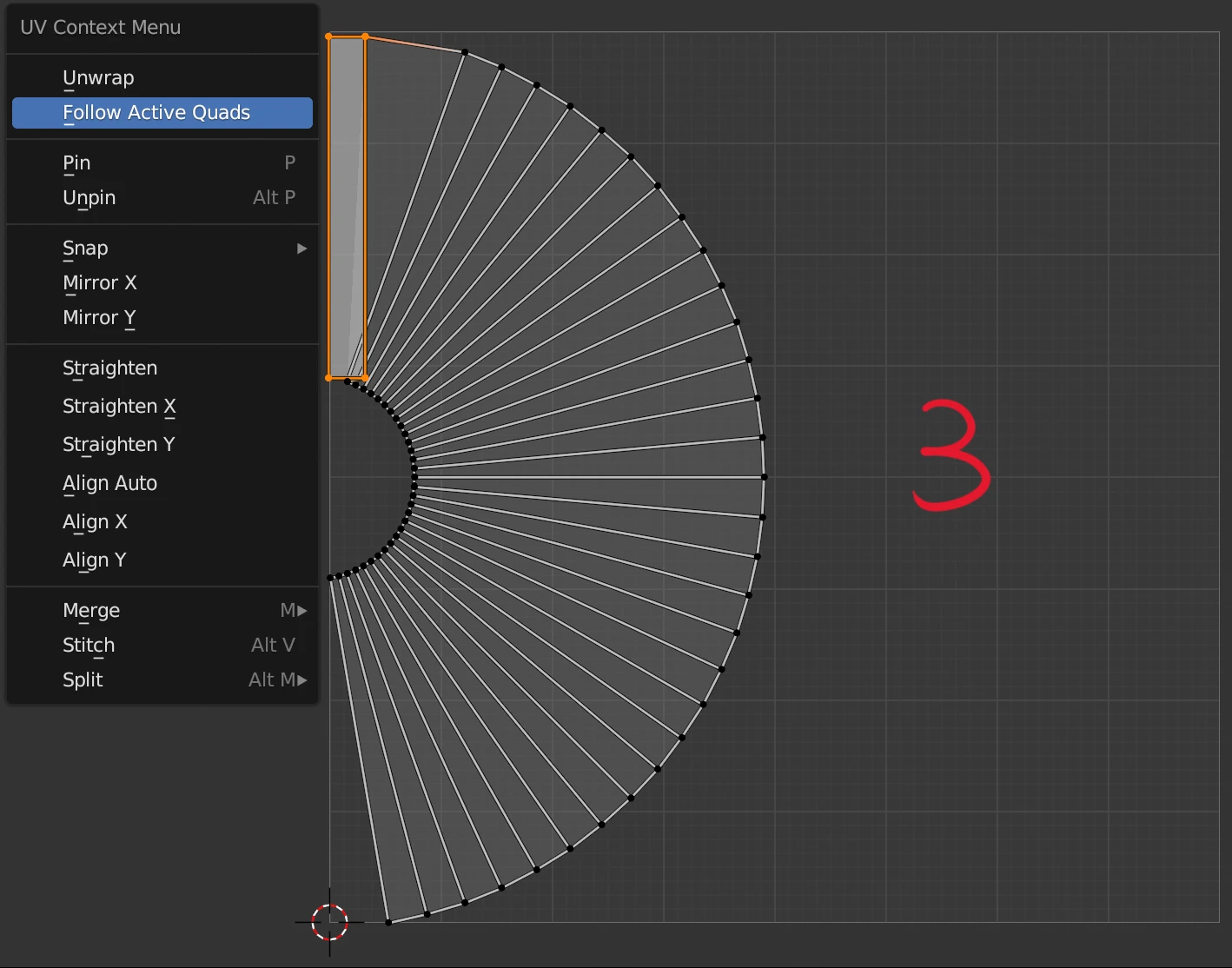Select Straighten X entry
This screenshot has height=968, width=1232.
point(119,407)
